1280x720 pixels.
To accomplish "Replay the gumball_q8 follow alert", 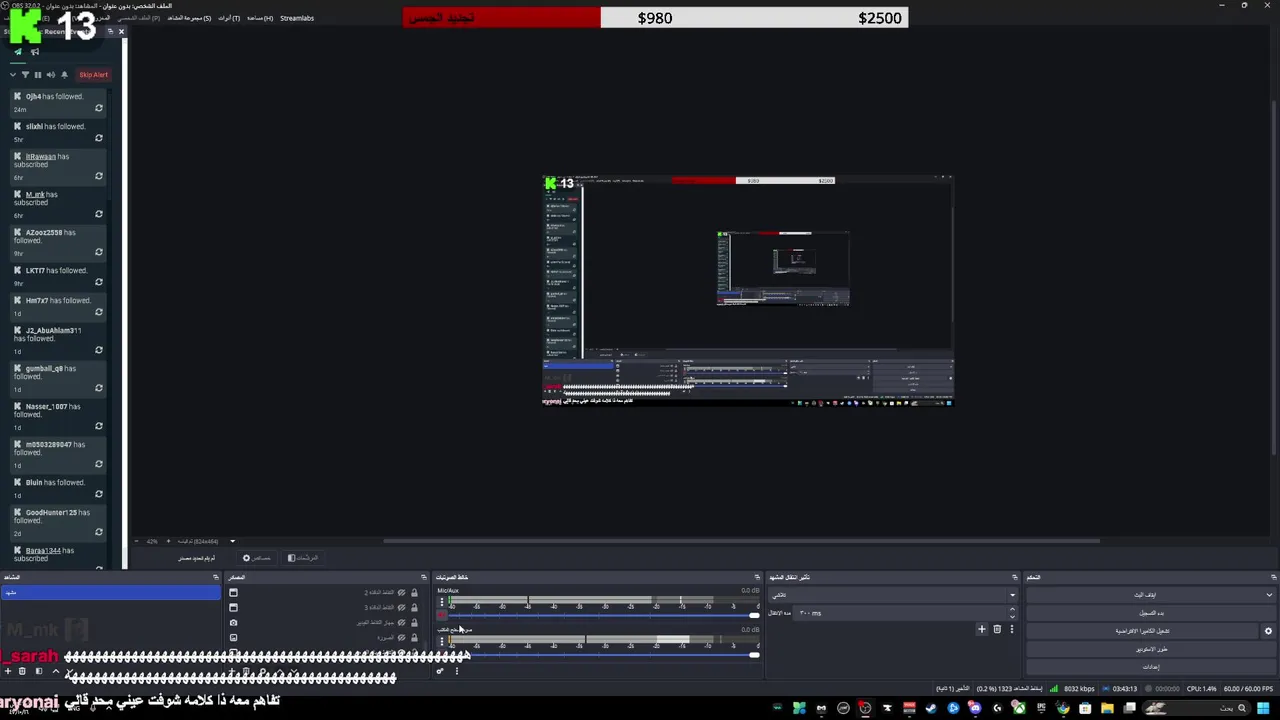I will click(98, 388).
